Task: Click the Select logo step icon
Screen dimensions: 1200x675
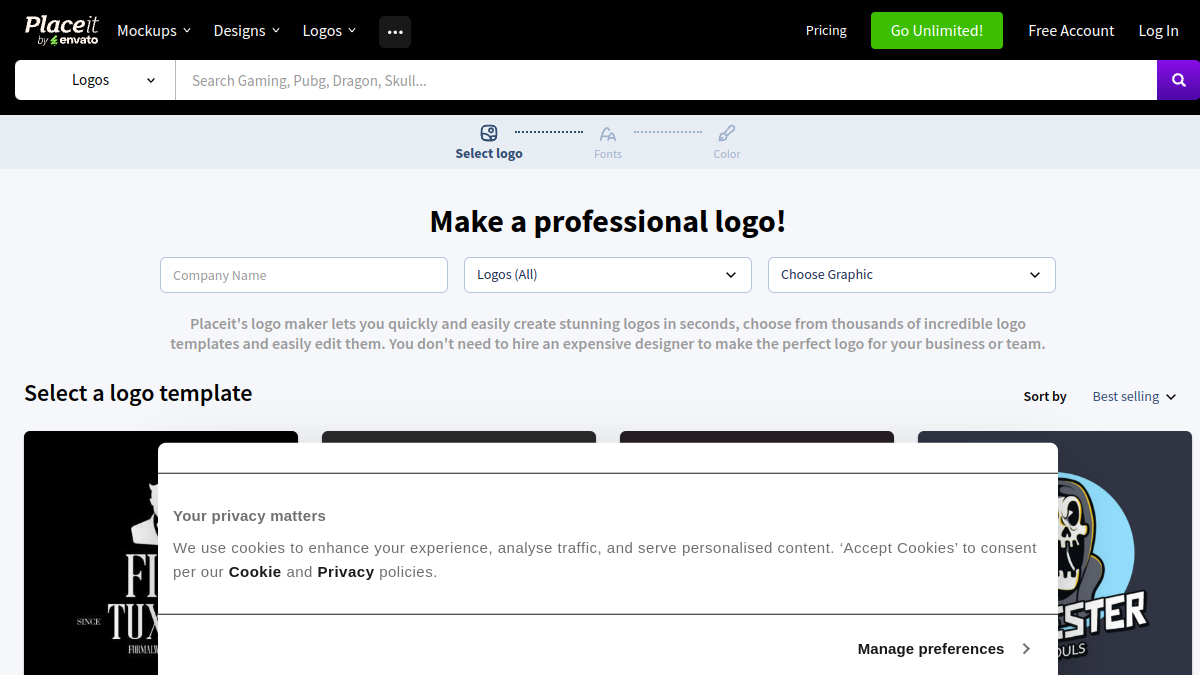Action: pos(489,133)
